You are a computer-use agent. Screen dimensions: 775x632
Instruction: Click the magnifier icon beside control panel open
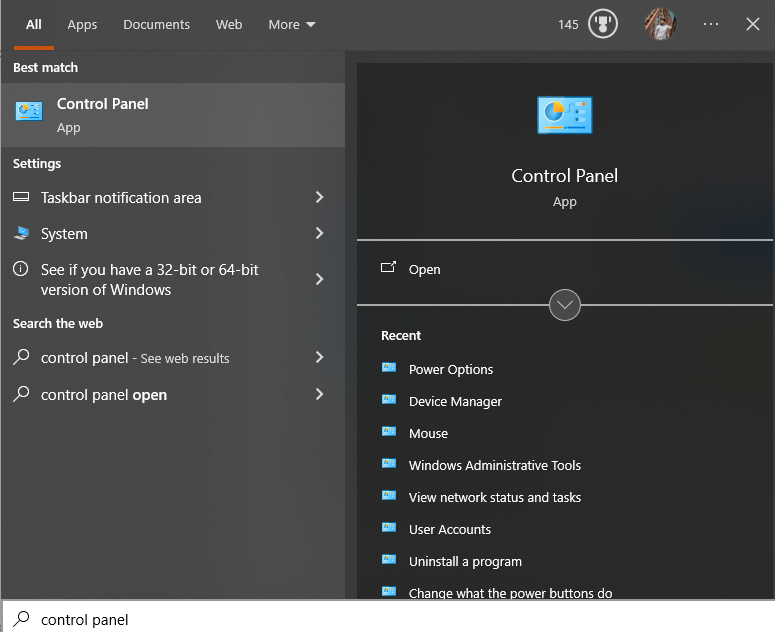(x=21, y=394)
